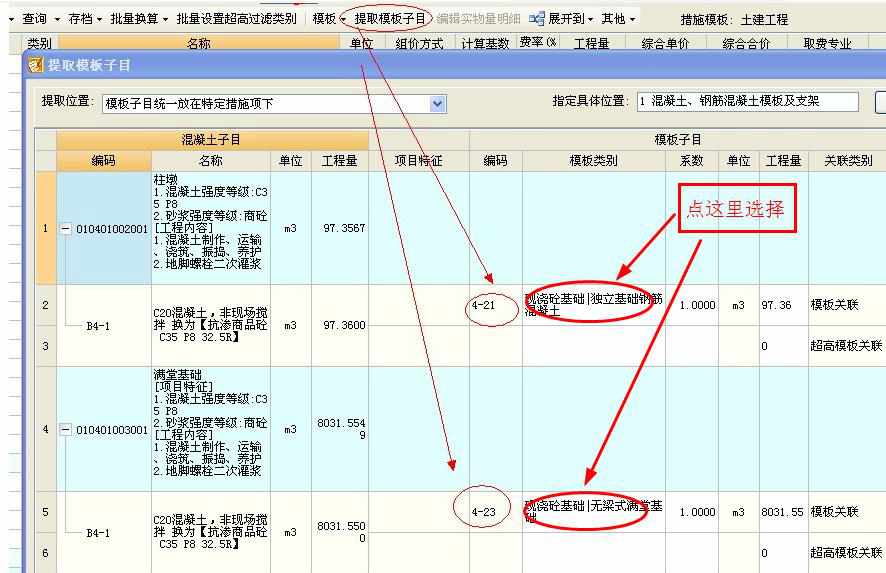Click the 工程量 header in background grid
This screenshot has width=886, height=573.
tap(592, 43)
